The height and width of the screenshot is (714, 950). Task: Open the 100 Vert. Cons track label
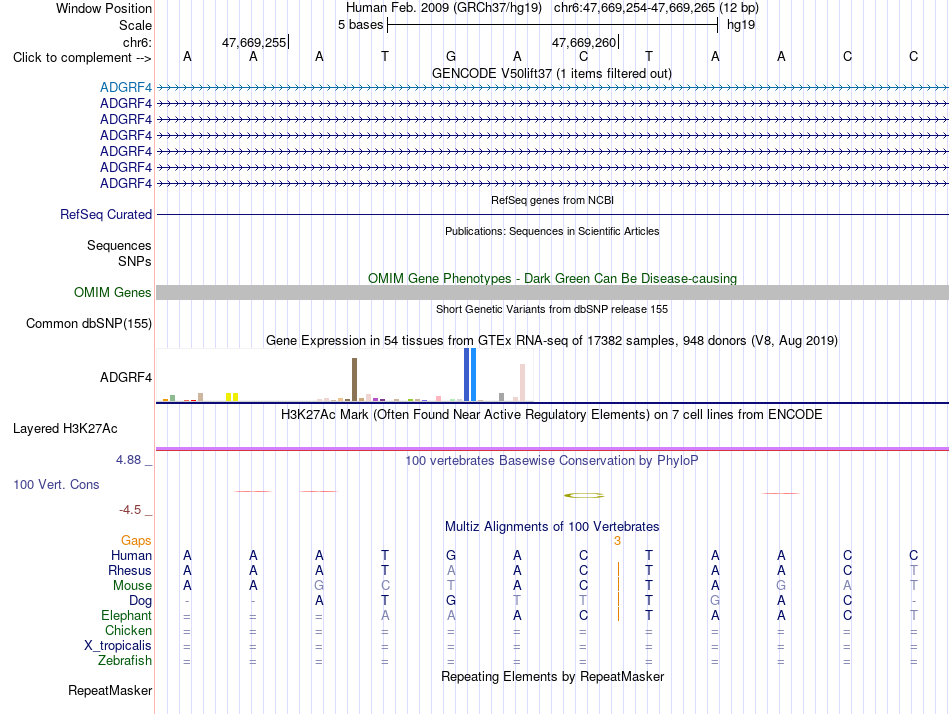pyautogui.click(x=56, y=484)
